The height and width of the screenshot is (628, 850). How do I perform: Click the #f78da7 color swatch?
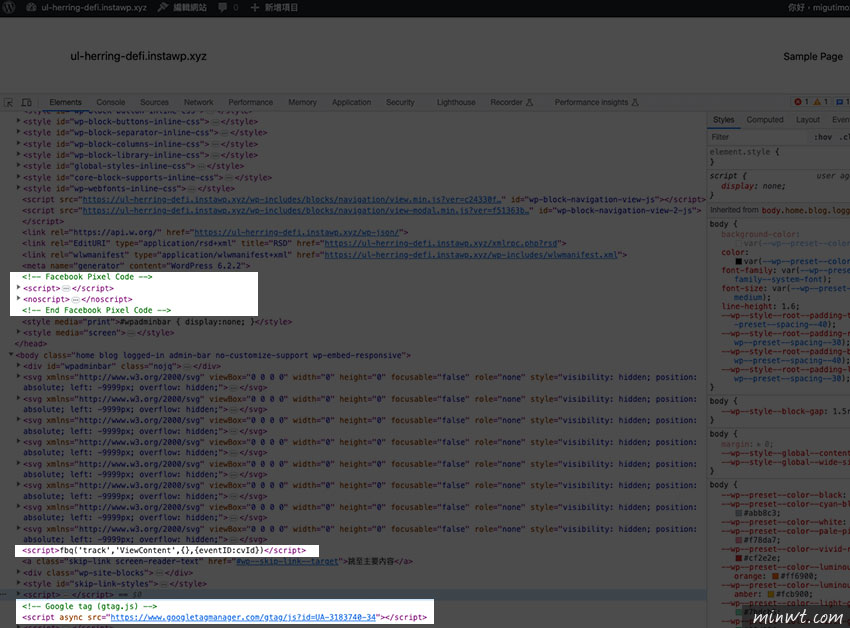pyautogui.click(x=738, y=540)
